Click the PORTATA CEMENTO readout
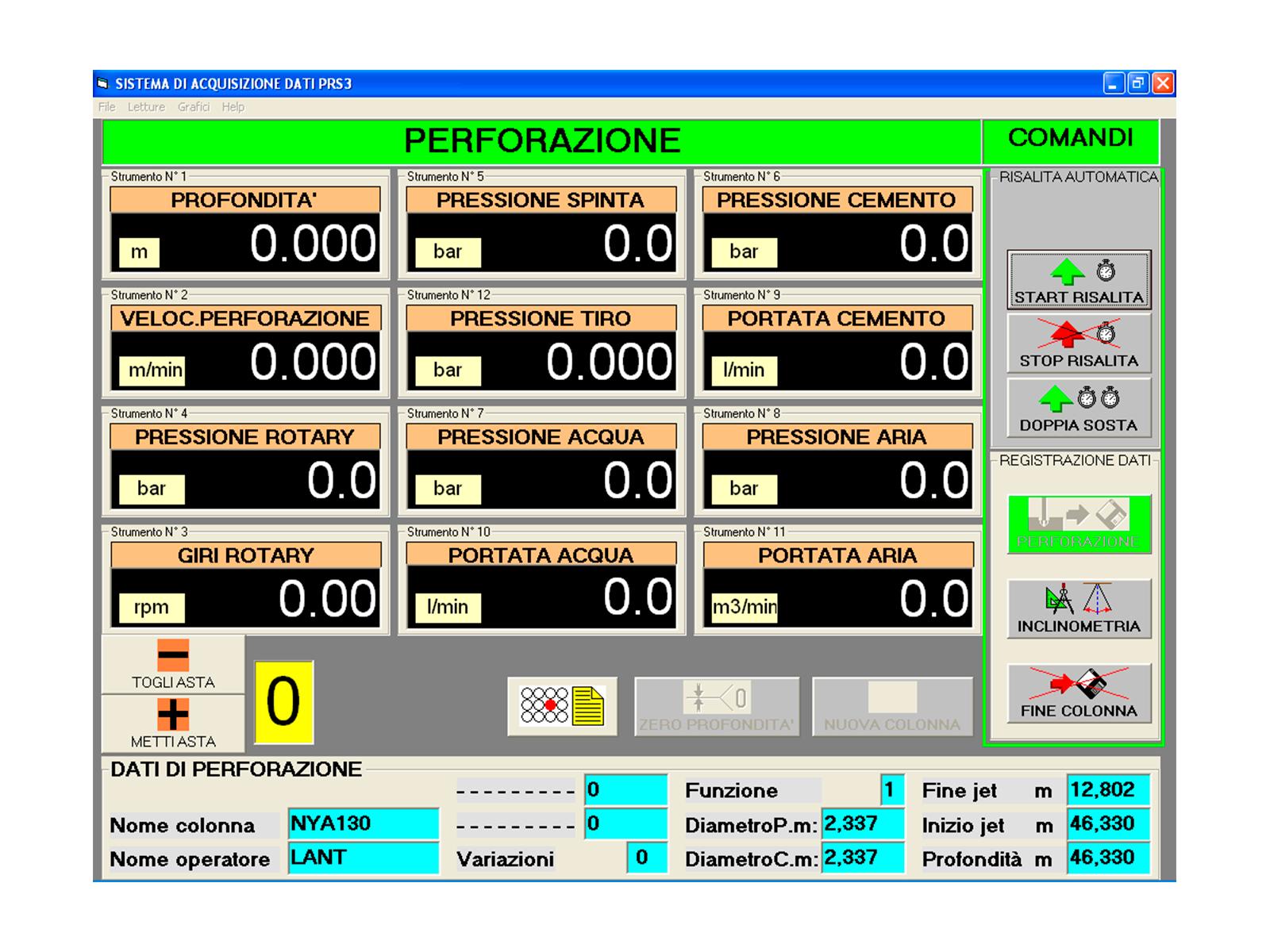Image resolution: width=1270 pixels, height=952 pixels. coord(837,361)
